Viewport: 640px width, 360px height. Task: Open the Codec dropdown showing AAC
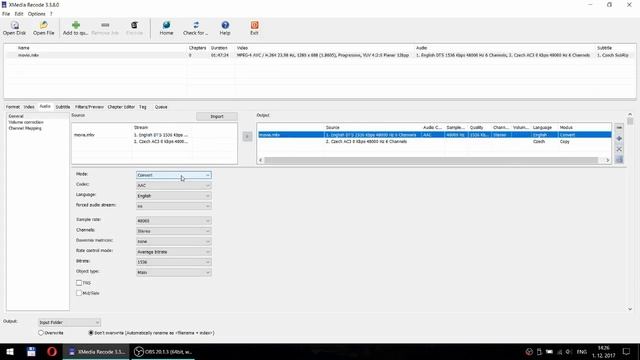click(173, 185)
